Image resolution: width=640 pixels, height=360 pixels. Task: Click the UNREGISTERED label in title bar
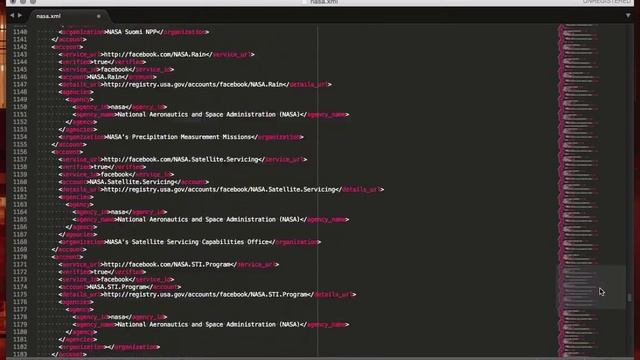pyautogui.click(x=606, y=2)
